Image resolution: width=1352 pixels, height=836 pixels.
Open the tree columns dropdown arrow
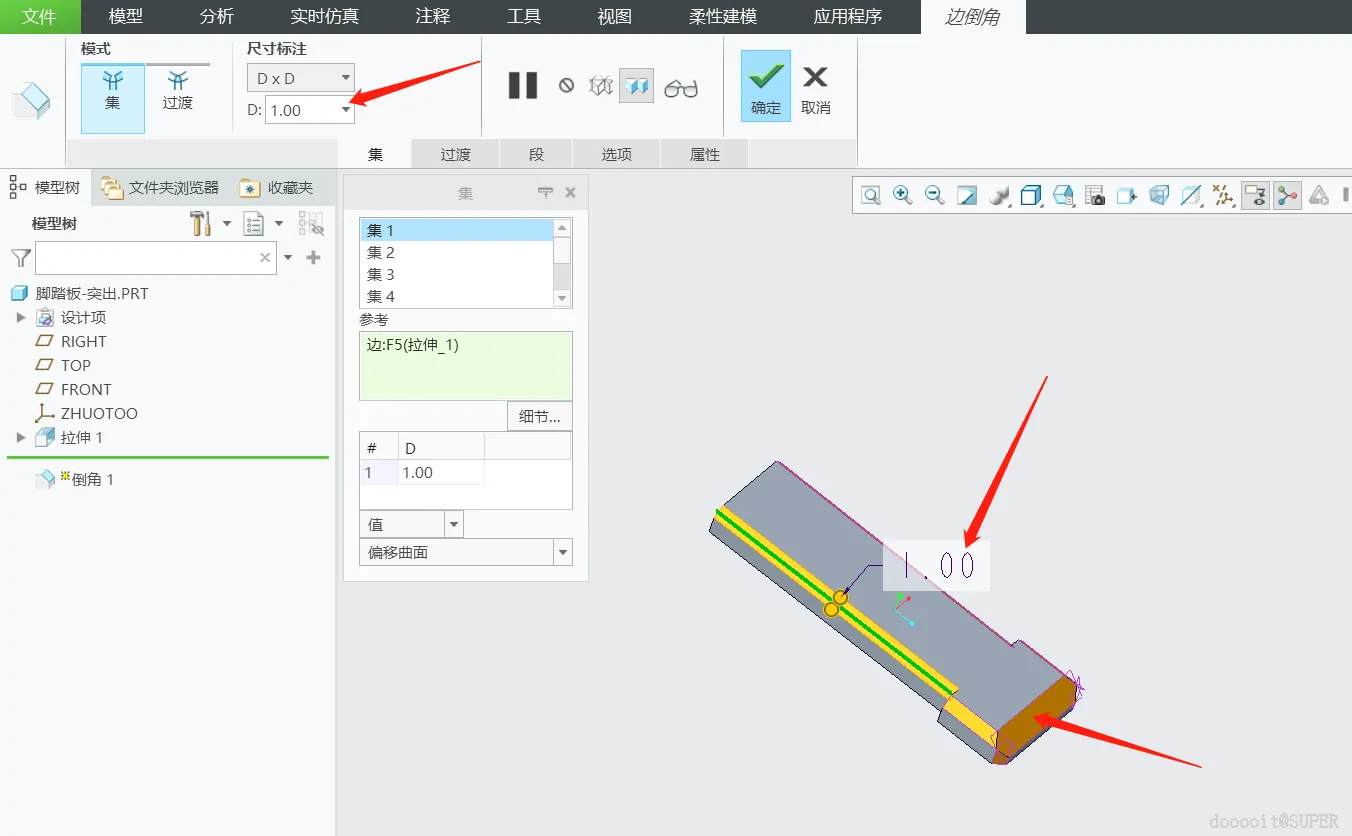pos(279,223)
